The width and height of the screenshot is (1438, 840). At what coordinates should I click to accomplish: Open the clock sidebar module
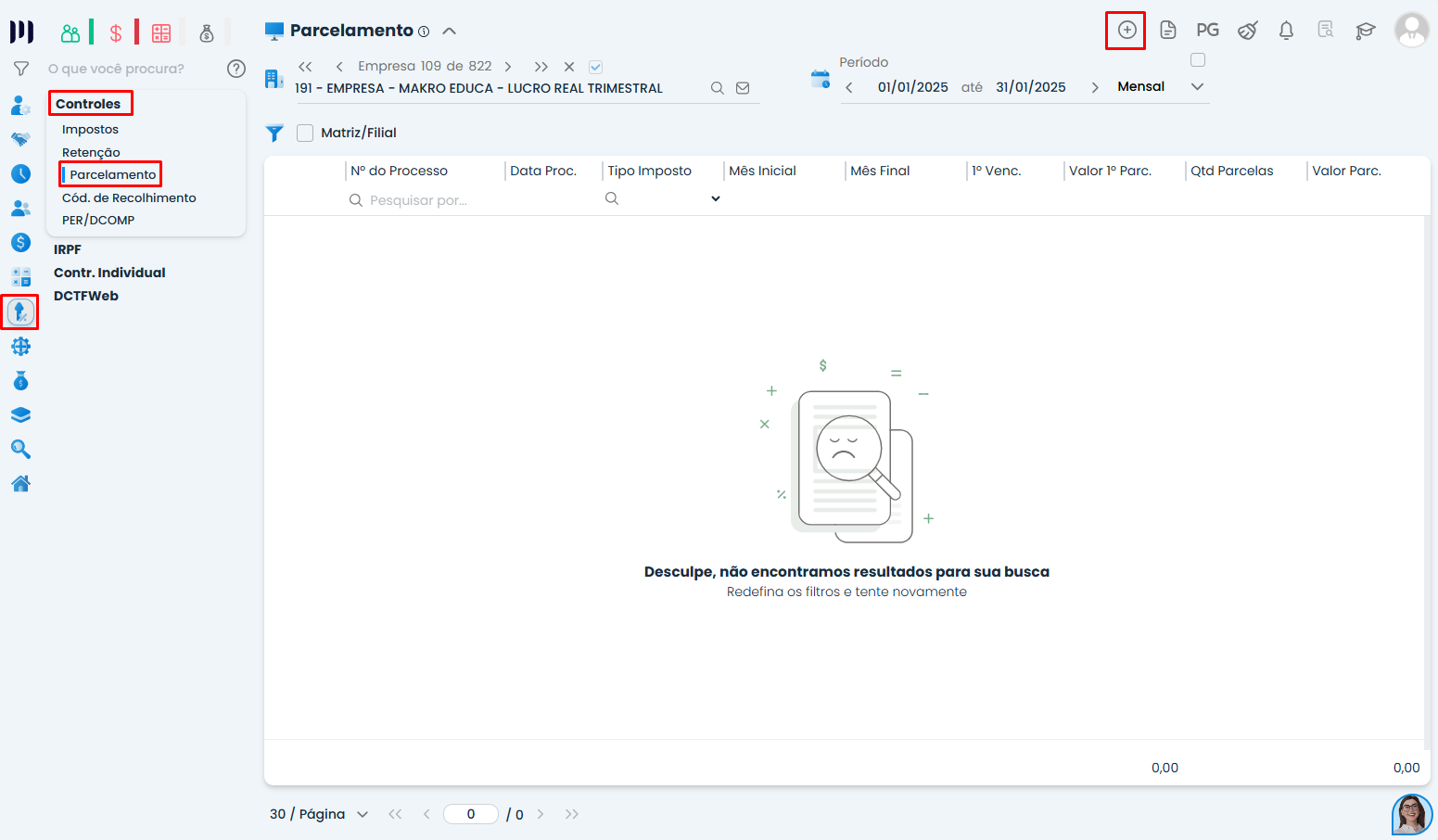(20, 173)
